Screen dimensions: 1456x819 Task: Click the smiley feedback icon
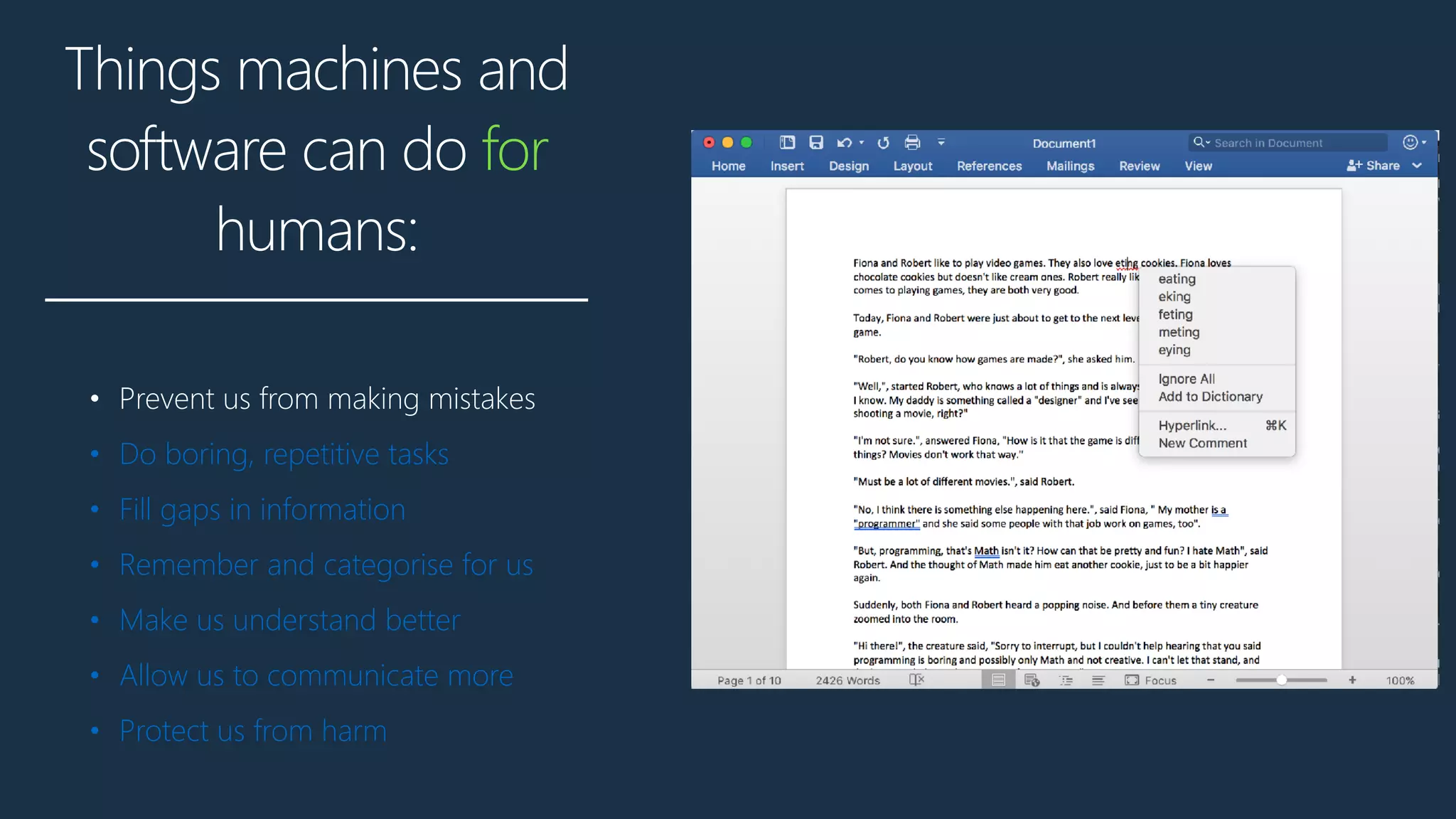(1410, 142)
